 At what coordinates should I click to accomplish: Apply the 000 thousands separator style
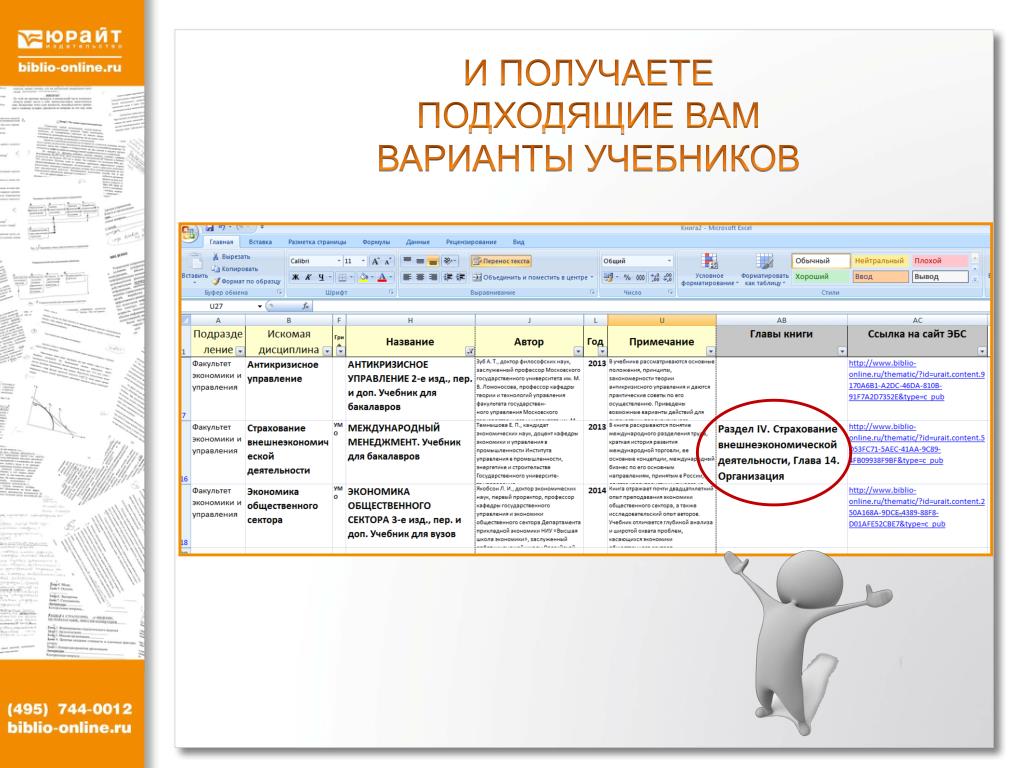coord(641,277)
